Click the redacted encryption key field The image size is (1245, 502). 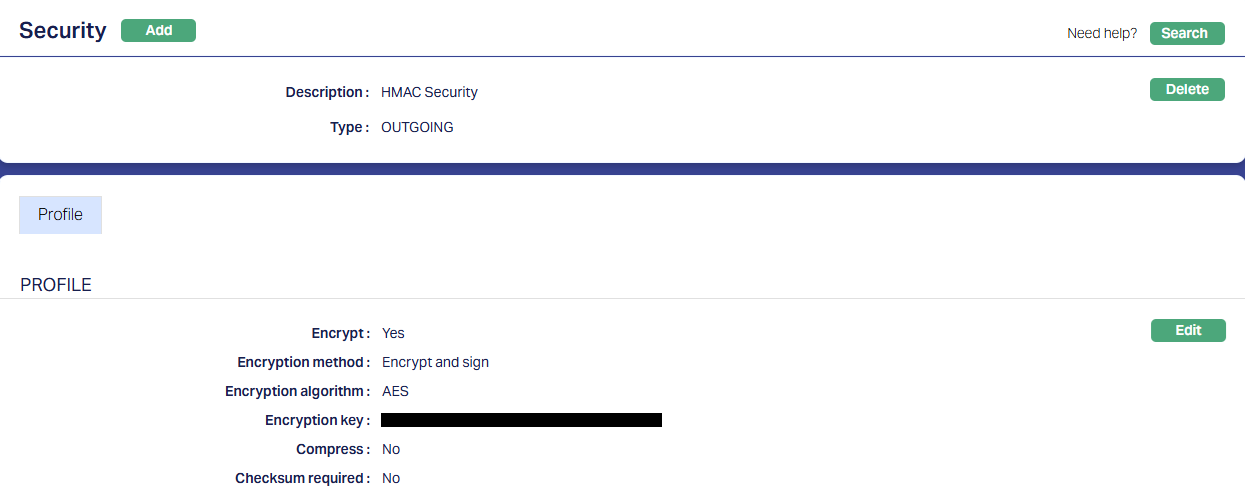click(x=521, y=420)
